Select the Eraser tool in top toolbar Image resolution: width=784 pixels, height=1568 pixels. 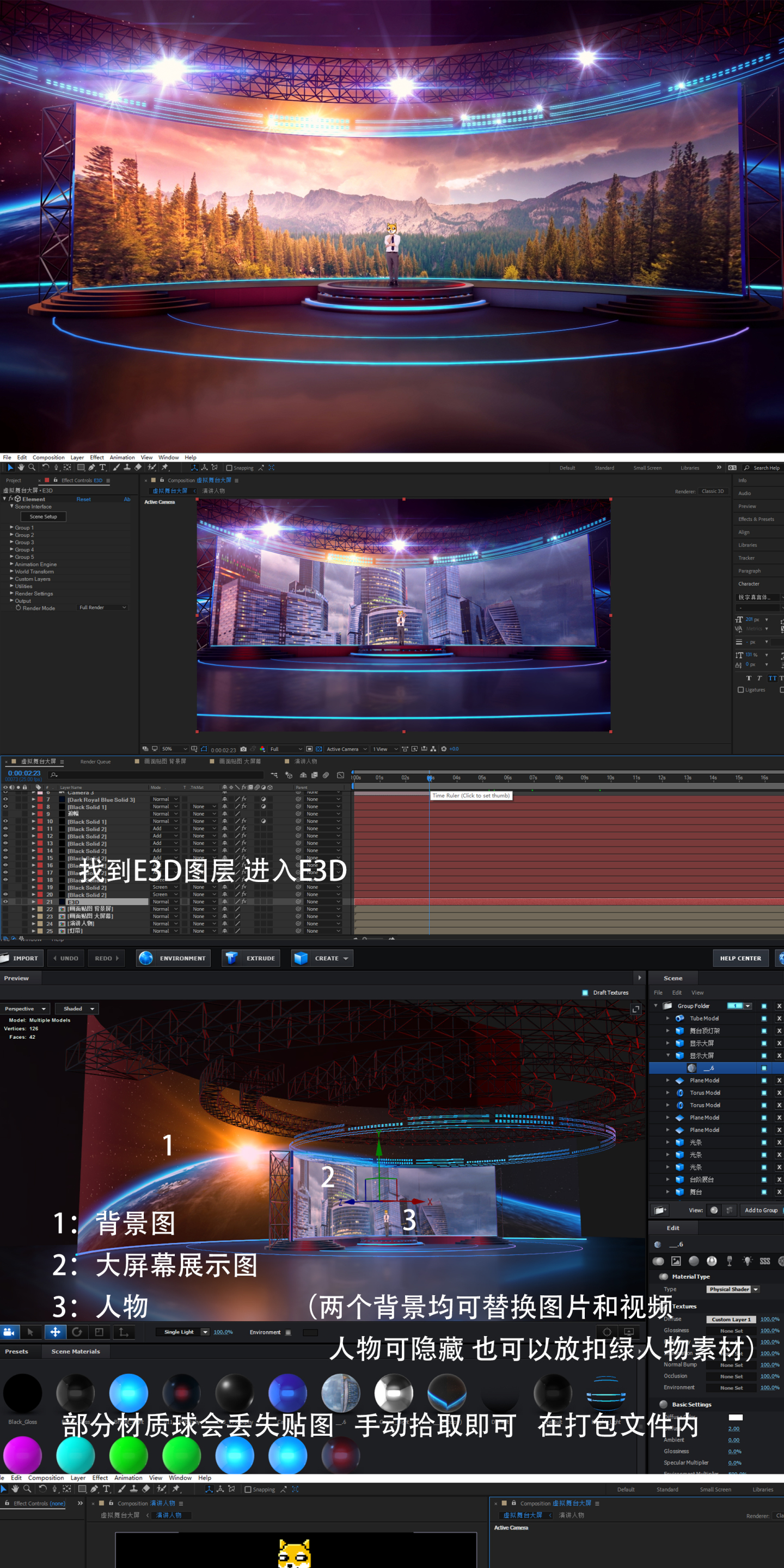tap(138, 468)
